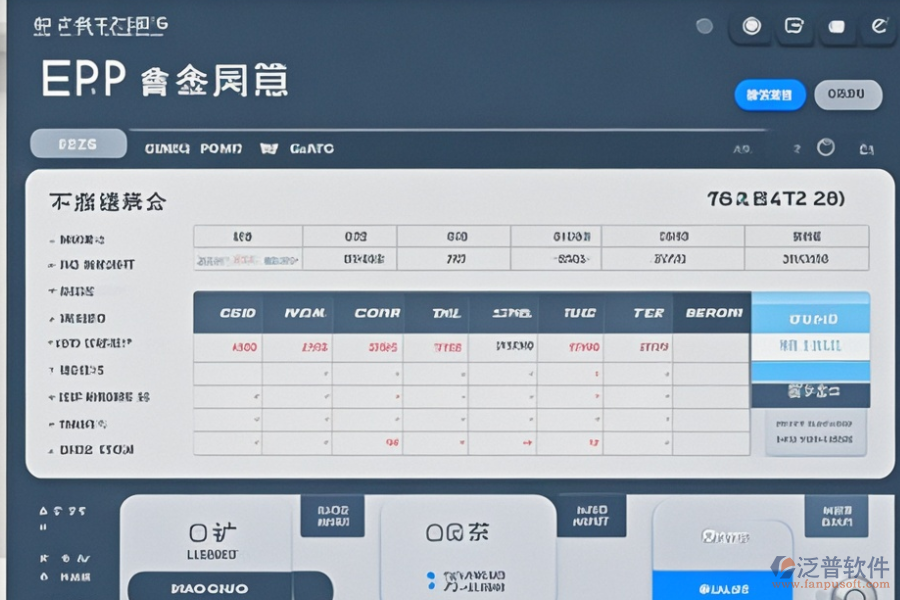Image resolution: width=900 pixels, height=600 pixels.
Task: Click the top-right icon resembling letter G
Action: click(795, 27)
